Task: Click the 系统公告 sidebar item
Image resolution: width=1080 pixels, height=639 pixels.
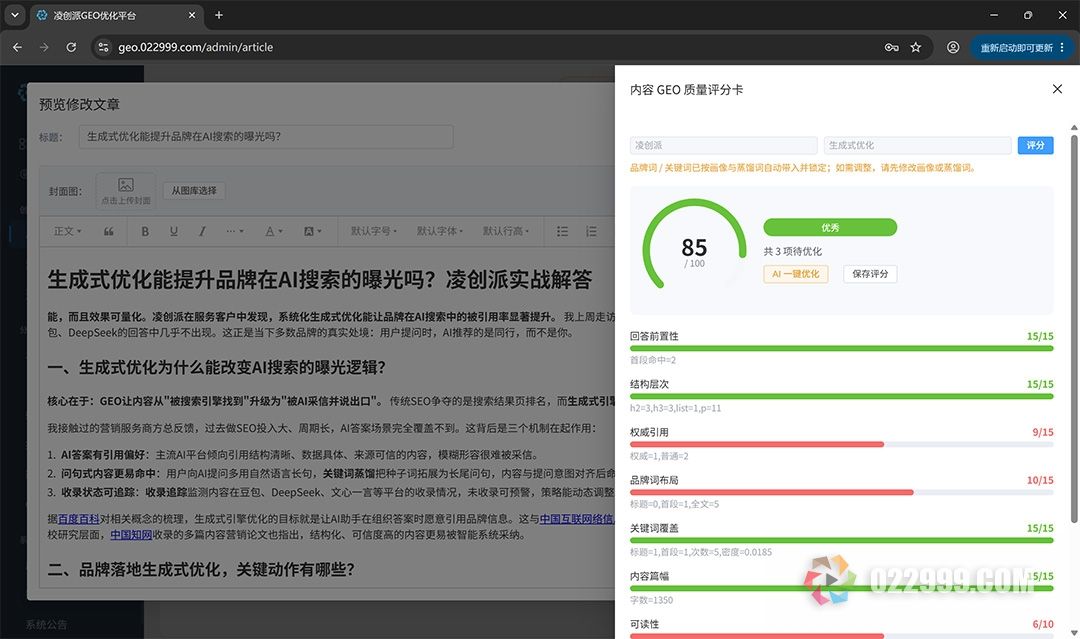Action: coord(46,625)
